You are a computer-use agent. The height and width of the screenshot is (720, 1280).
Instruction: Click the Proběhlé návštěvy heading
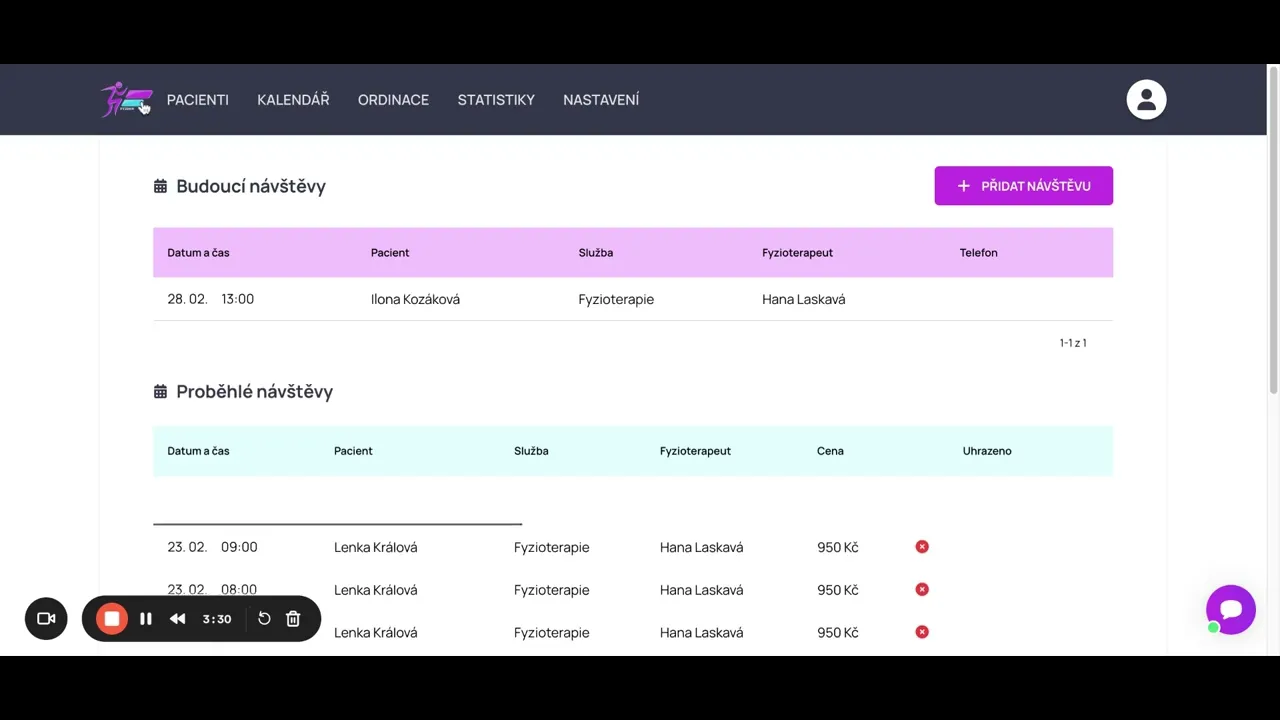pos(254,392)
